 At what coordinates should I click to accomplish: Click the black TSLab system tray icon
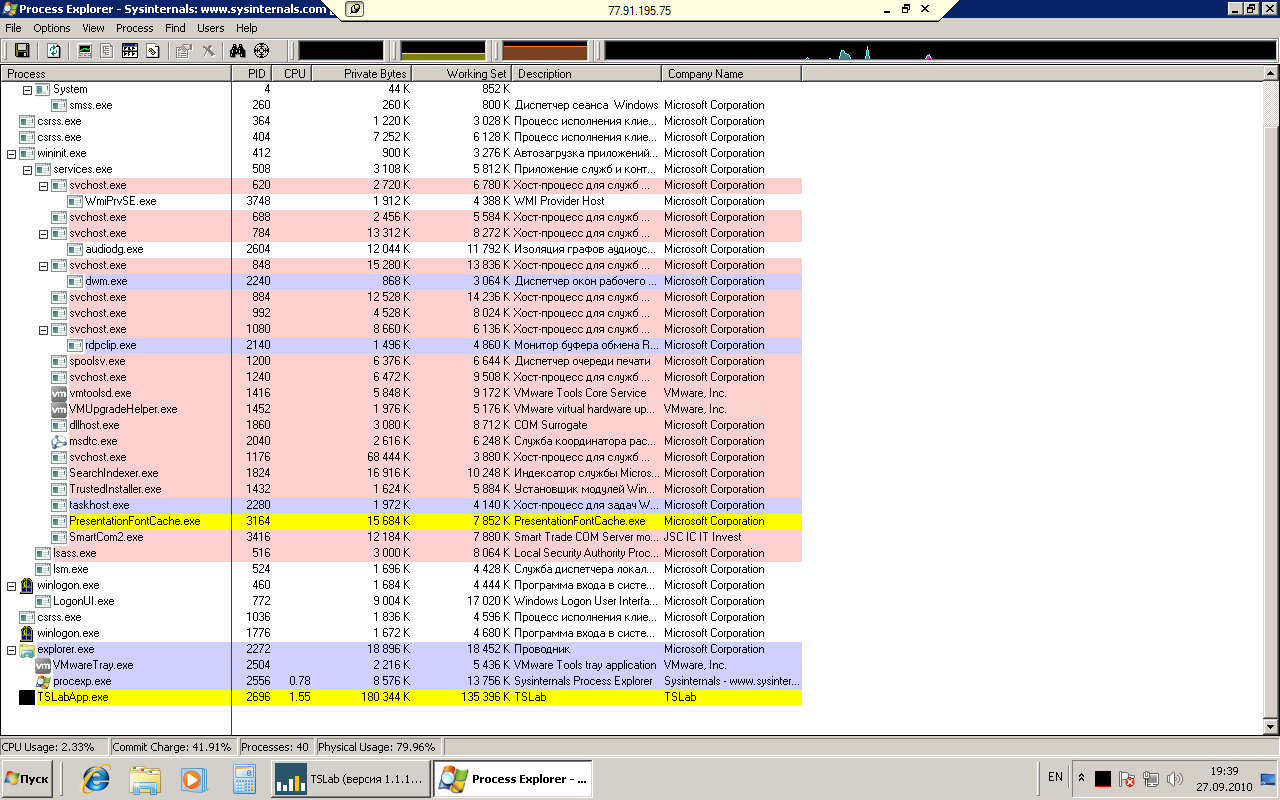[1103, 779]
